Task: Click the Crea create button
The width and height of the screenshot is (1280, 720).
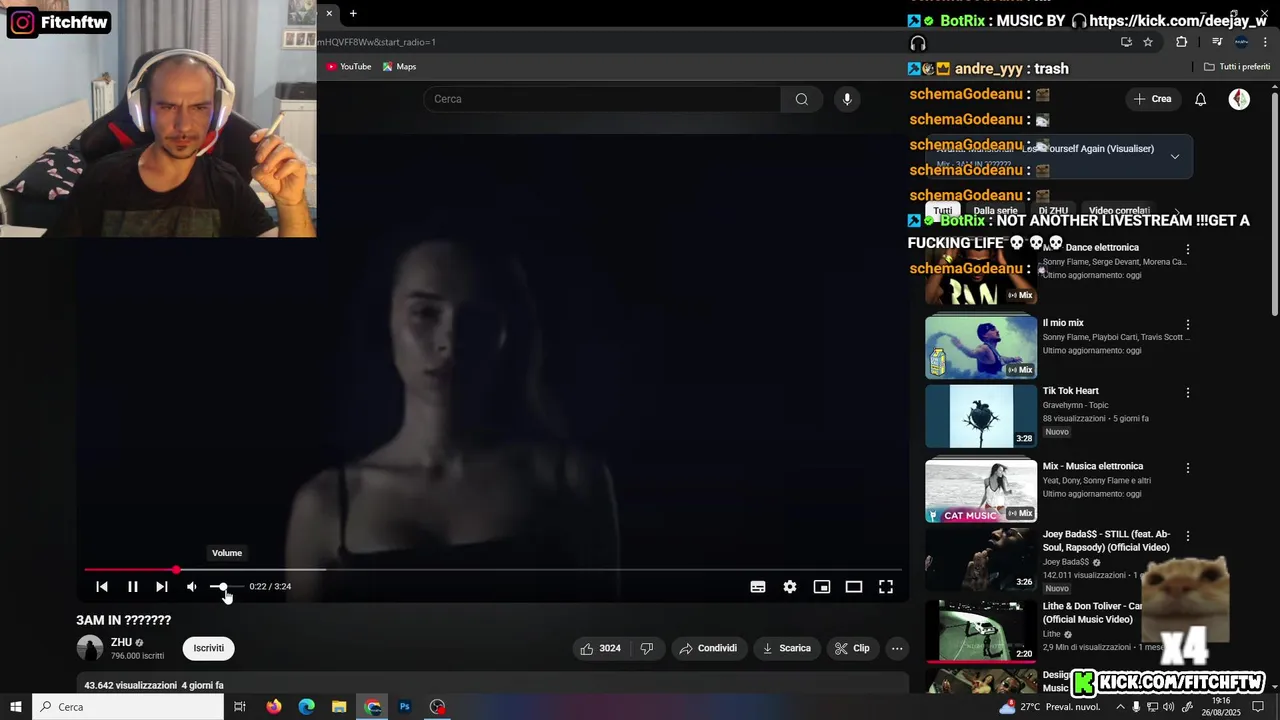Action: [x=1152, y=99]
